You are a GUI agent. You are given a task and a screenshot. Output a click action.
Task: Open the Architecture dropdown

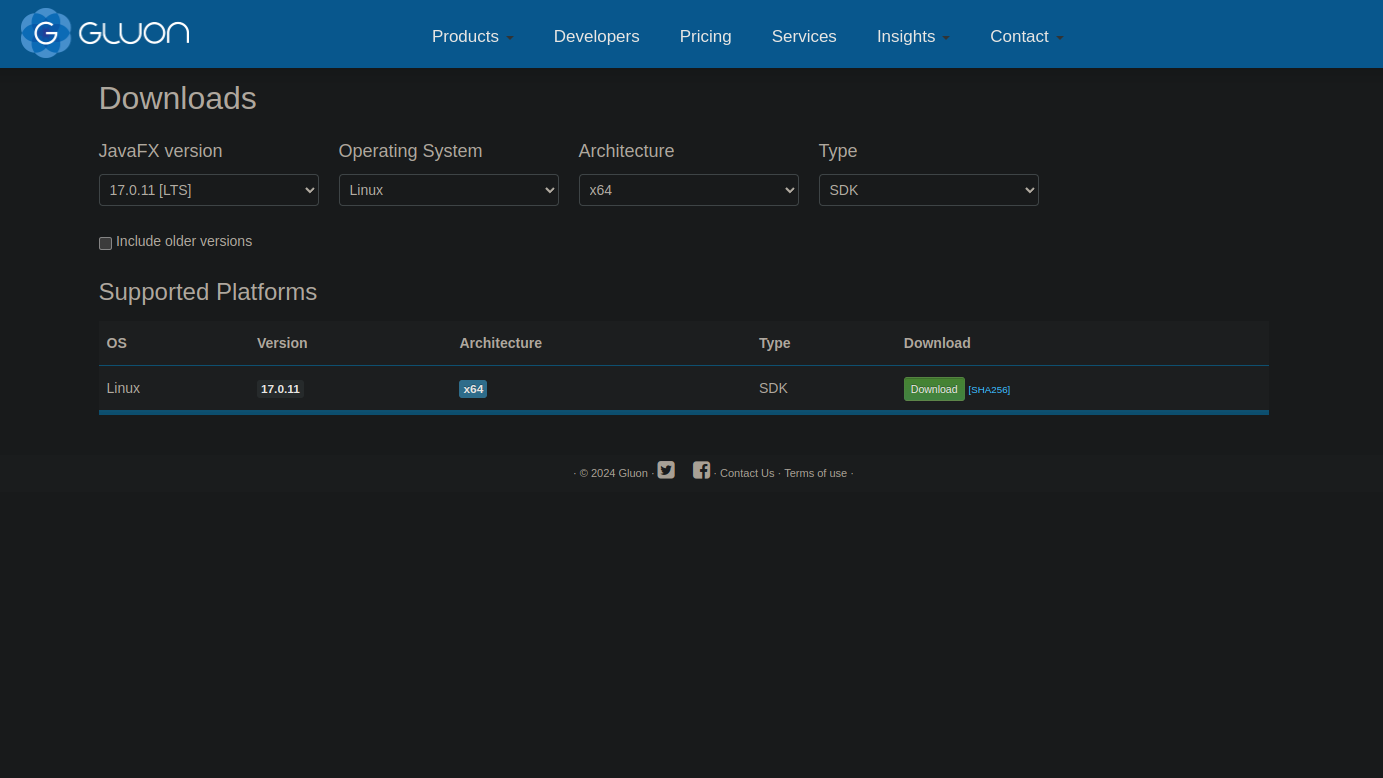(688, 190)
